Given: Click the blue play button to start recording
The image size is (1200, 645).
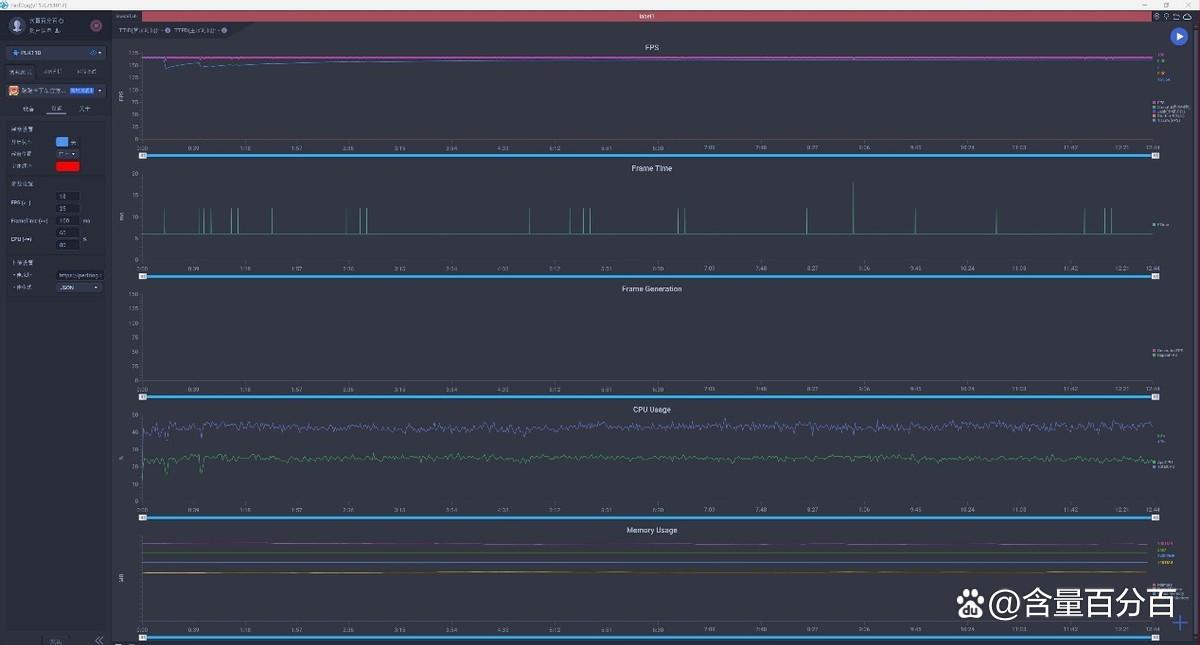Looking at the screenshot, I should (1179, 37).
